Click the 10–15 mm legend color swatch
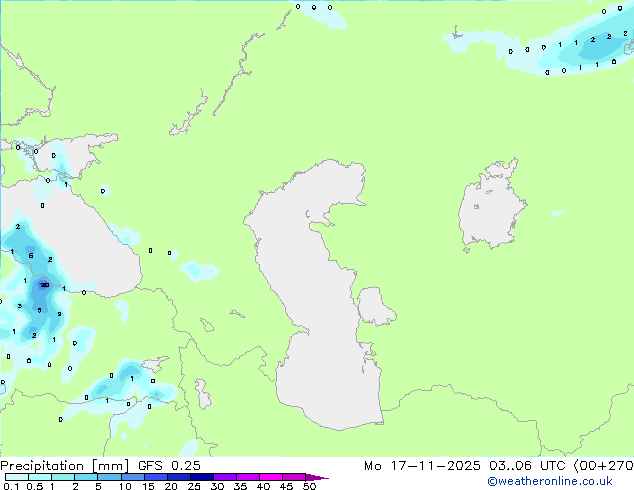Viewport: 634px width, 490px height. [133, 477]
